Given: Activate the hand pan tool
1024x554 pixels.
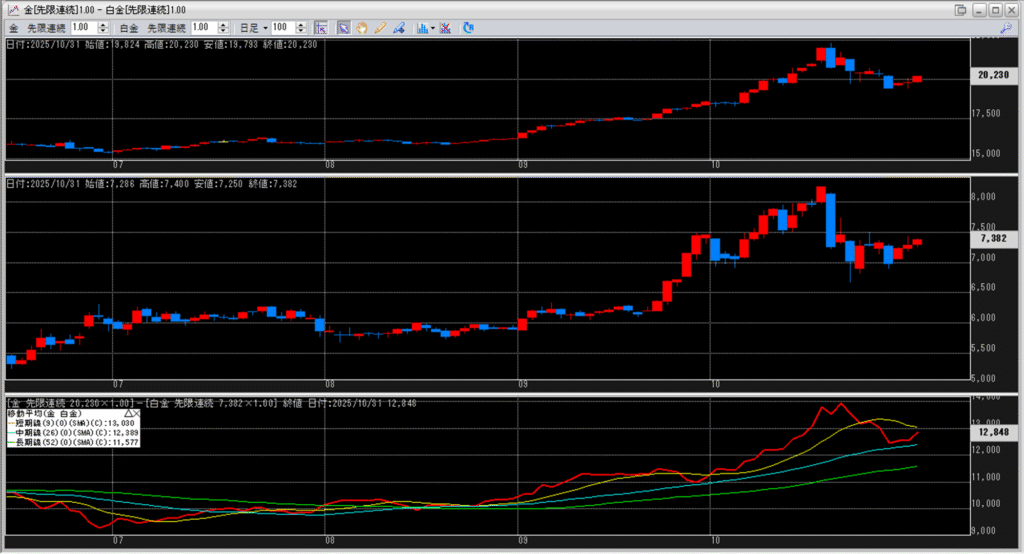Looking at the screenshot, I should click(x=361, y=27).
